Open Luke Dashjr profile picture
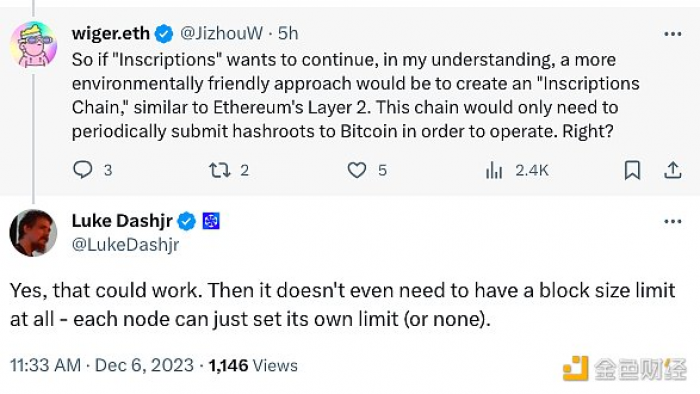 point(33,232)
